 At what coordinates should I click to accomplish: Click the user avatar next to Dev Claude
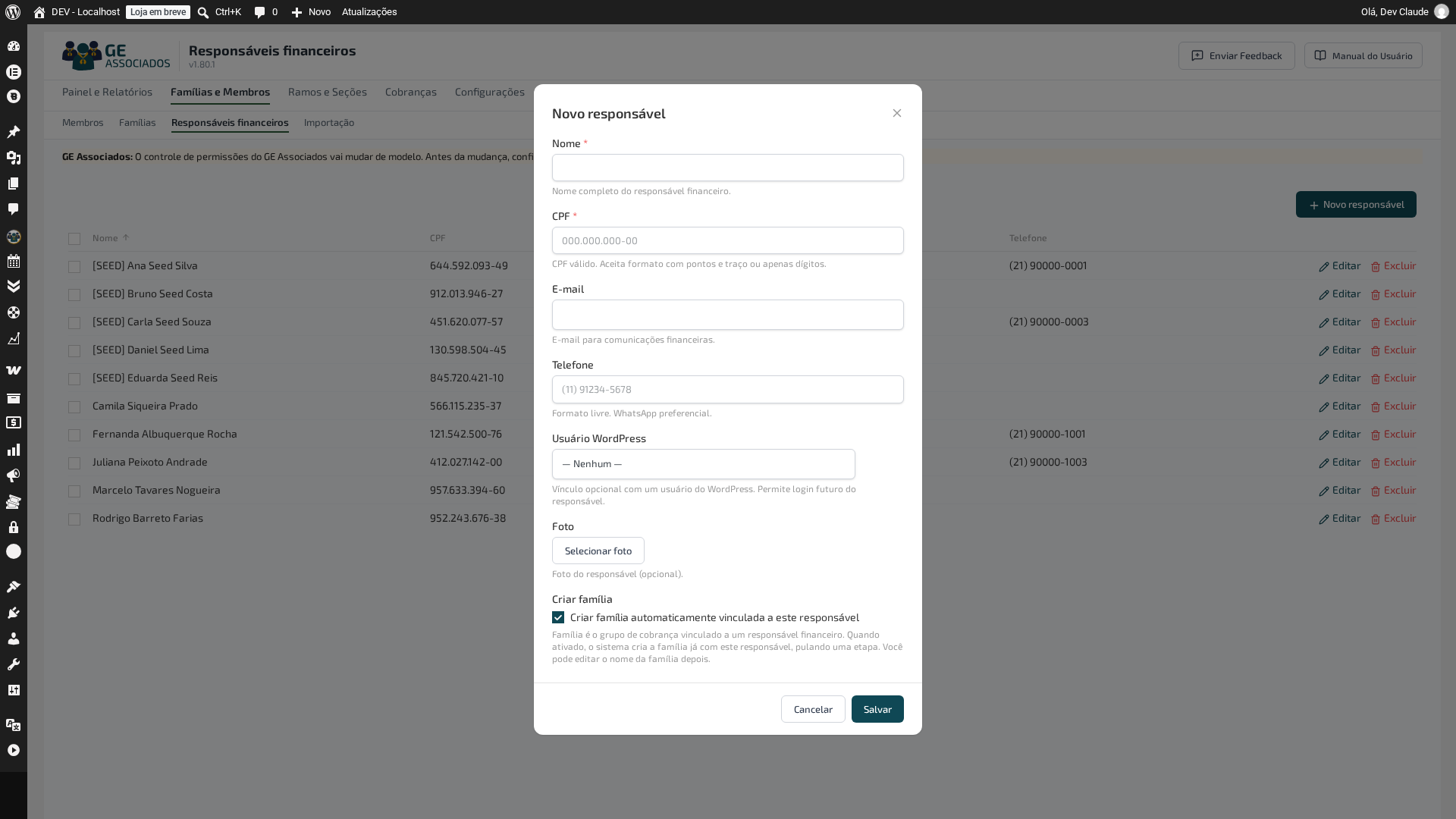click(x=1442, y=12)
